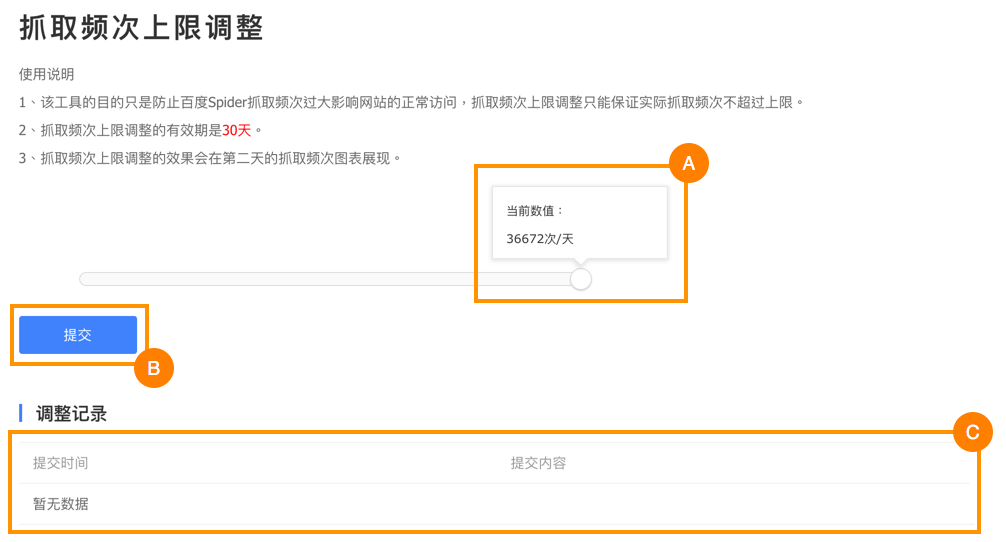Click the orange C marker badge
This screenshot has height=542, width=1006.
[x=972, y=432]
